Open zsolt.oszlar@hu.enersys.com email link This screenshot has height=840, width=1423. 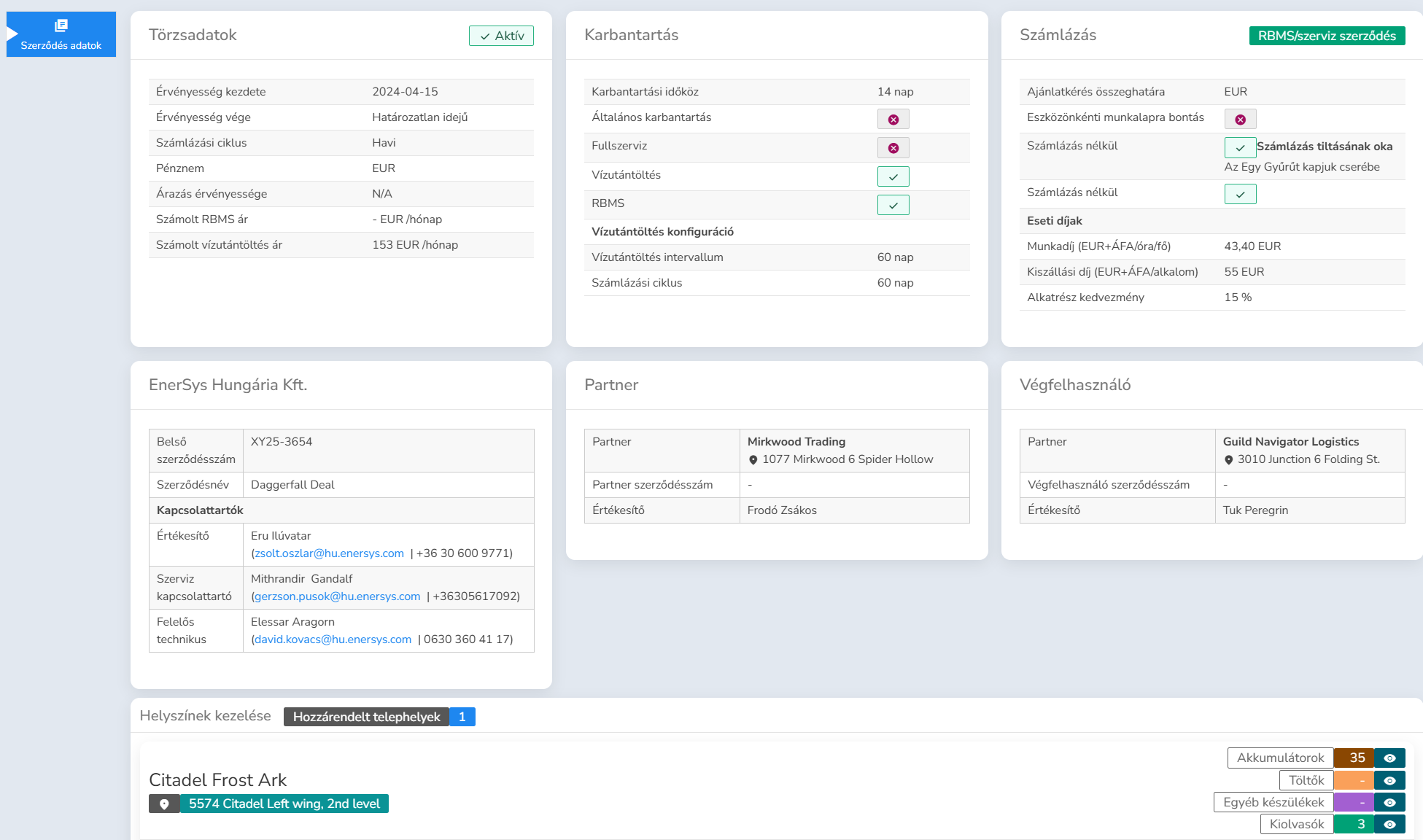(329, 553)
